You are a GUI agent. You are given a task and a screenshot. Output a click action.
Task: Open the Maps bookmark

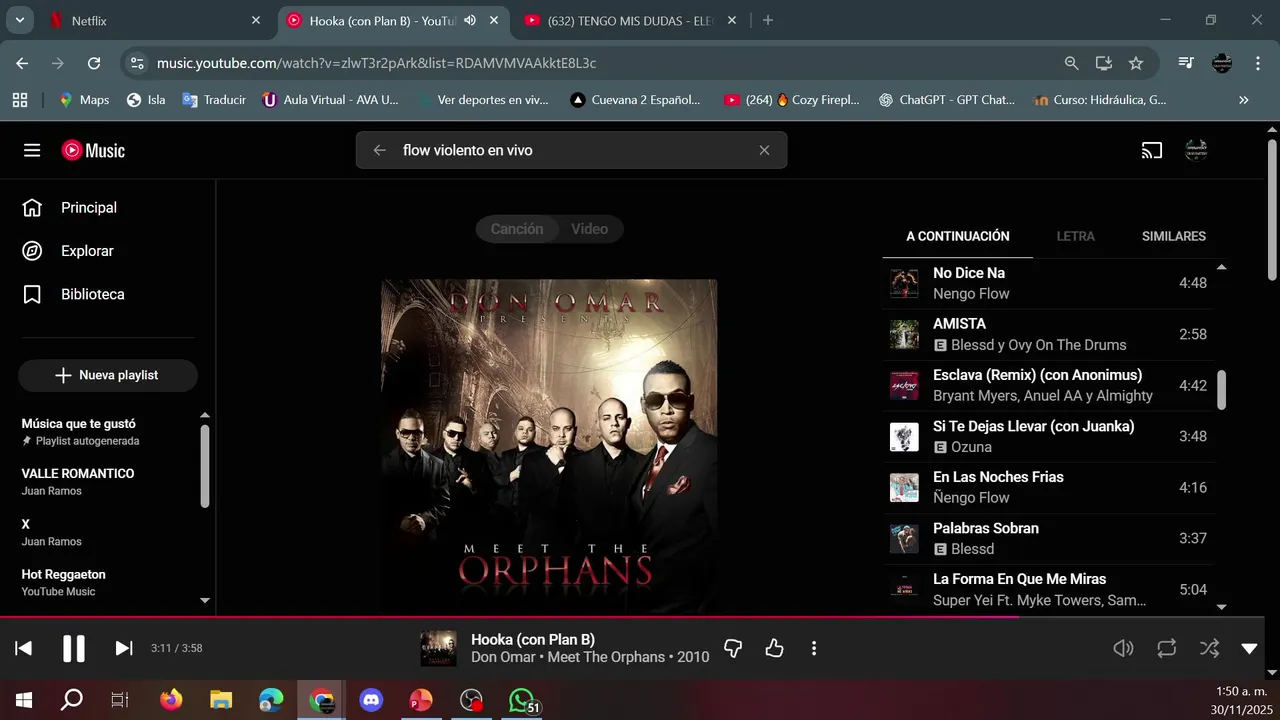point(84,100)
